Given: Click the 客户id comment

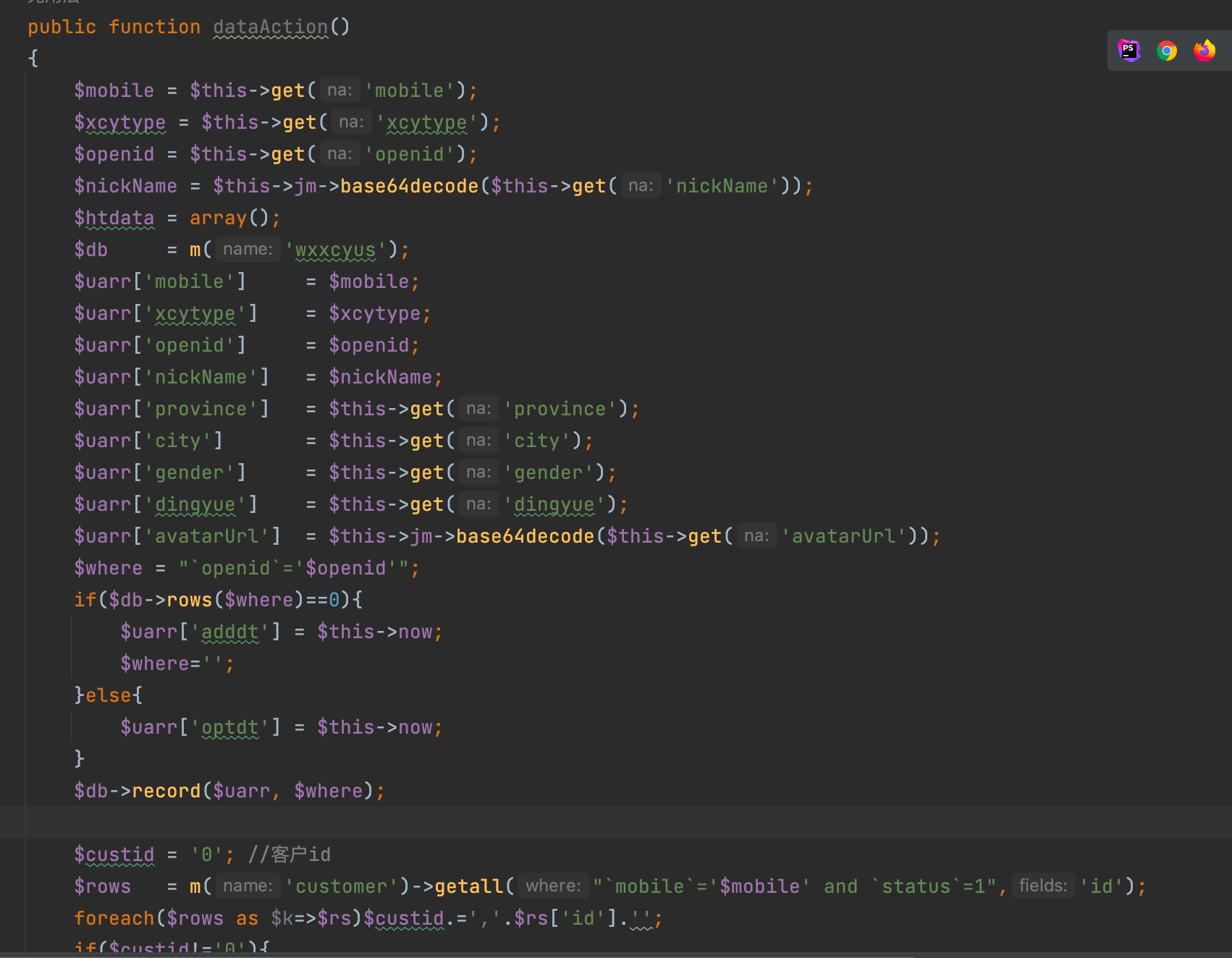Looking at the screenshot, I should pyautogui.click(x=290, y=855).
